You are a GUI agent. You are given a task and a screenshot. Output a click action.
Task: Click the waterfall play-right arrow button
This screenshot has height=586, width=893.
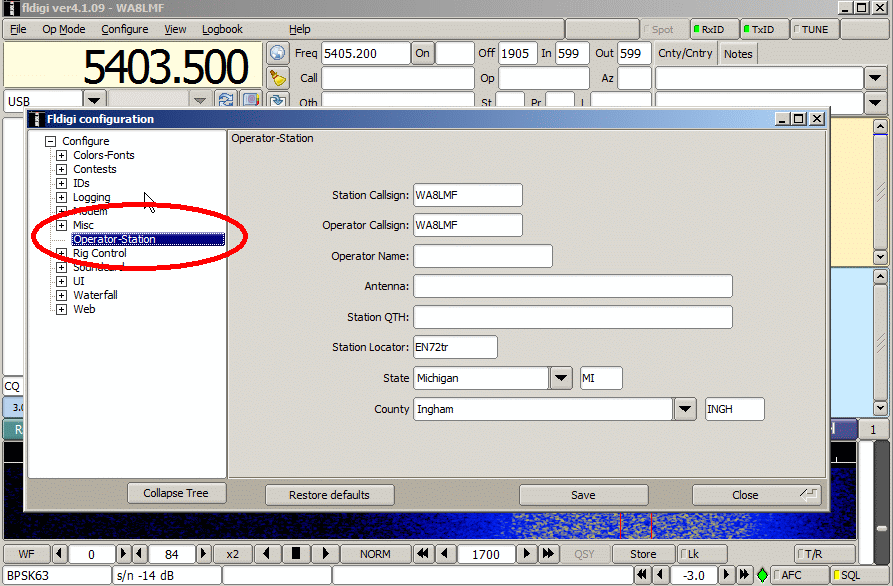325,554
